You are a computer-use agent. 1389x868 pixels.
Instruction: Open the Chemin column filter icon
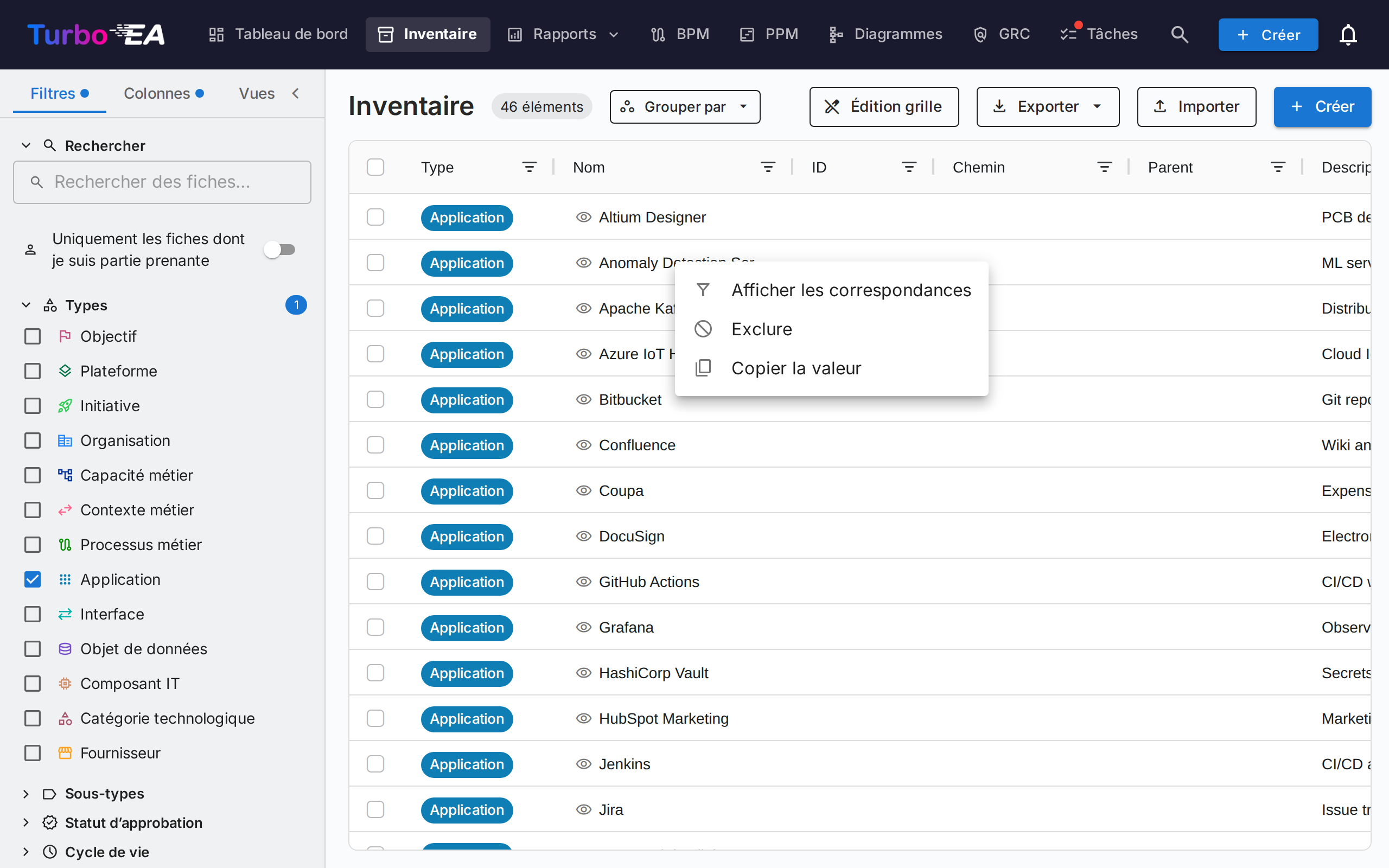point(1104,167)
